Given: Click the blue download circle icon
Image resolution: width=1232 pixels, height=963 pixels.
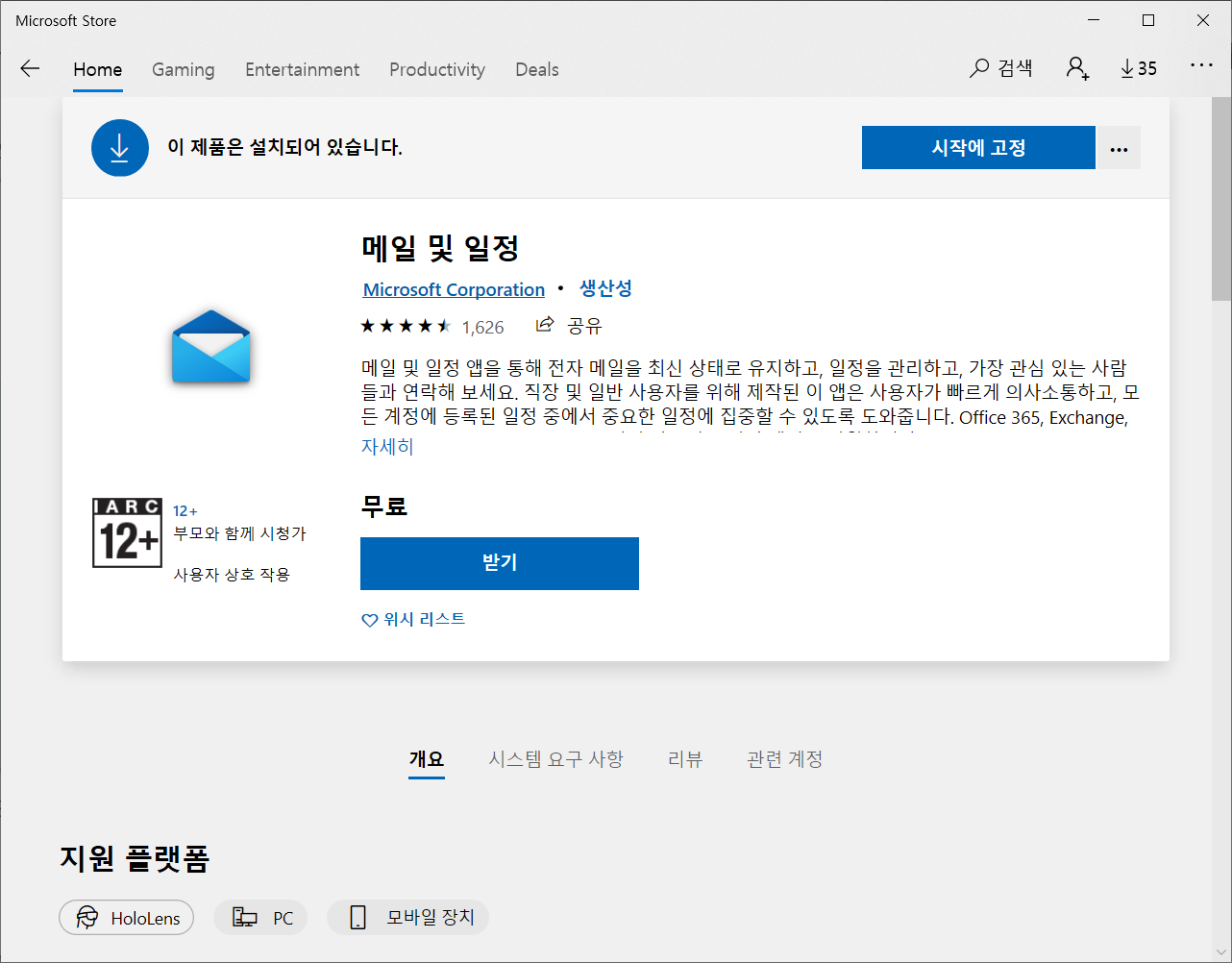Looking at the screenshot, I should click(120, 148).
